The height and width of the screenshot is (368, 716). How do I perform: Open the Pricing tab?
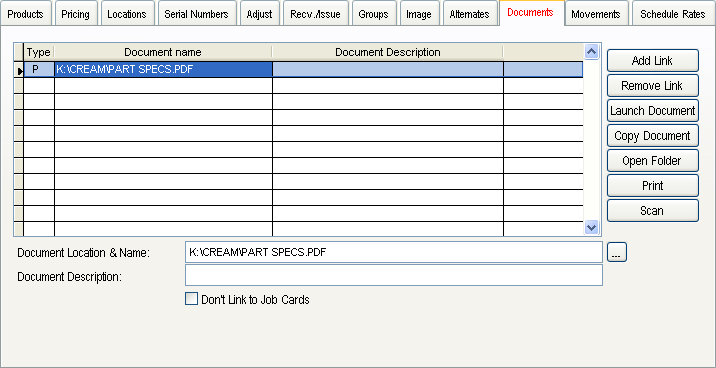tap(76, 14)
